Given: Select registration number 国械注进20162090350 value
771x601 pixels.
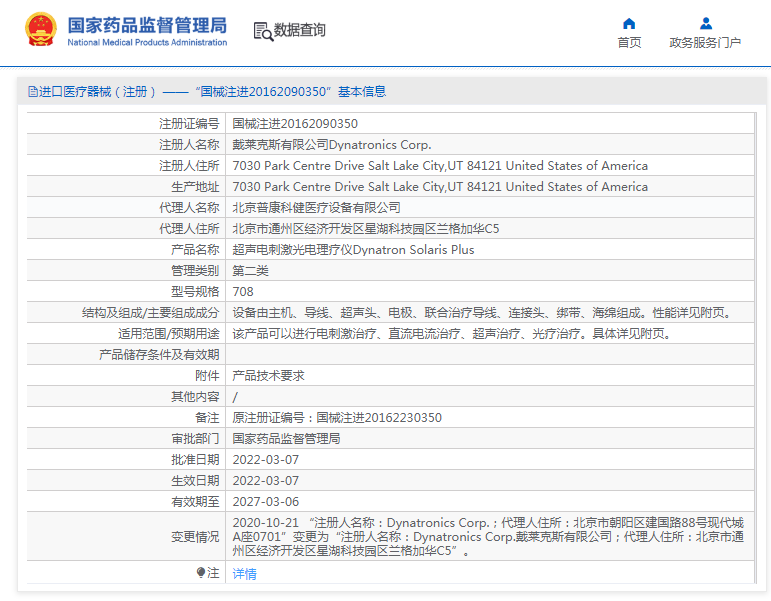Looking at the screenshot, I should pyautogui.click(x=295, y=124).
